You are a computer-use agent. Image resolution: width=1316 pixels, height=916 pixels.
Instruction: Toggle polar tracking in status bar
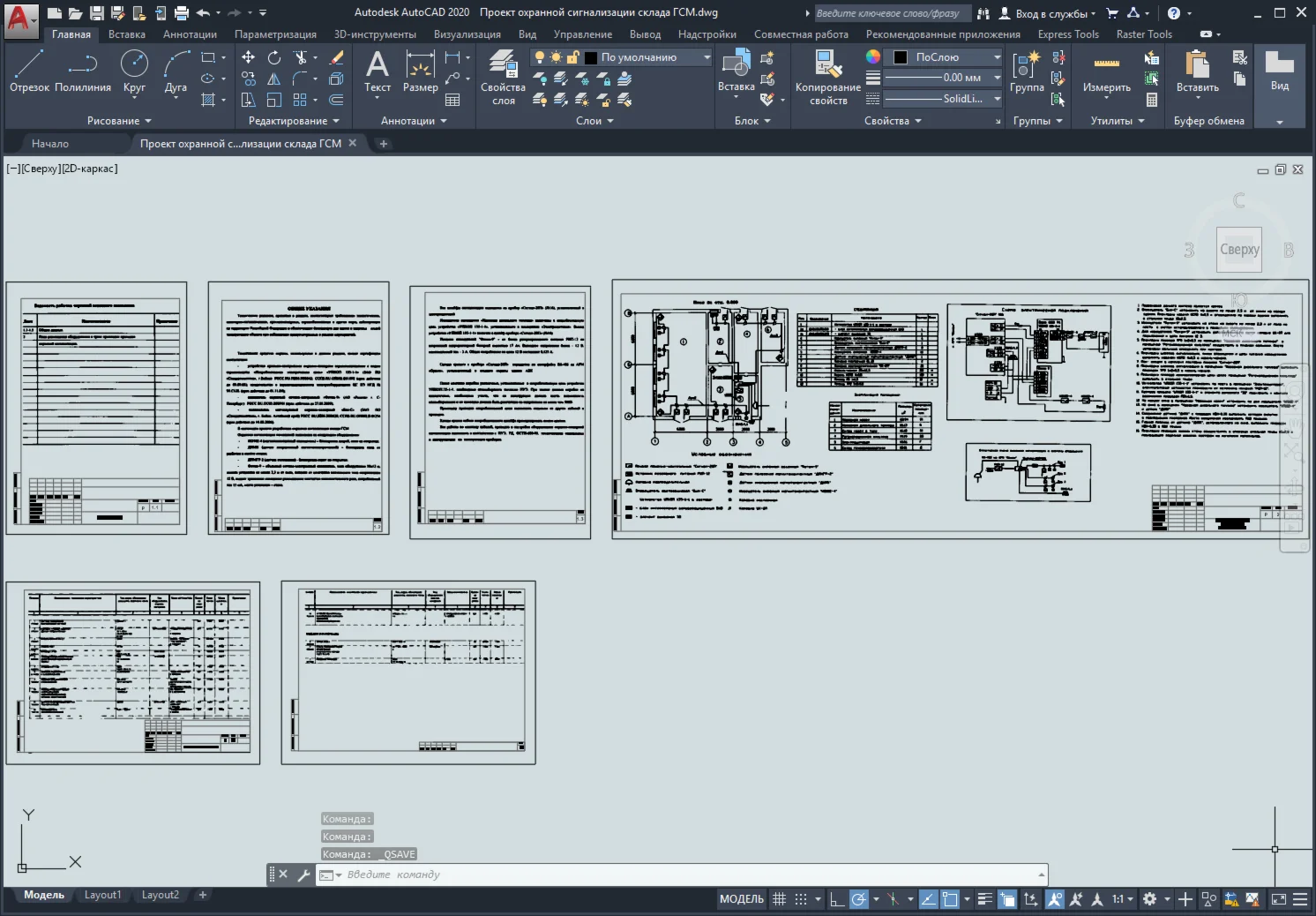pyautogui.click(x=858, y=899)
